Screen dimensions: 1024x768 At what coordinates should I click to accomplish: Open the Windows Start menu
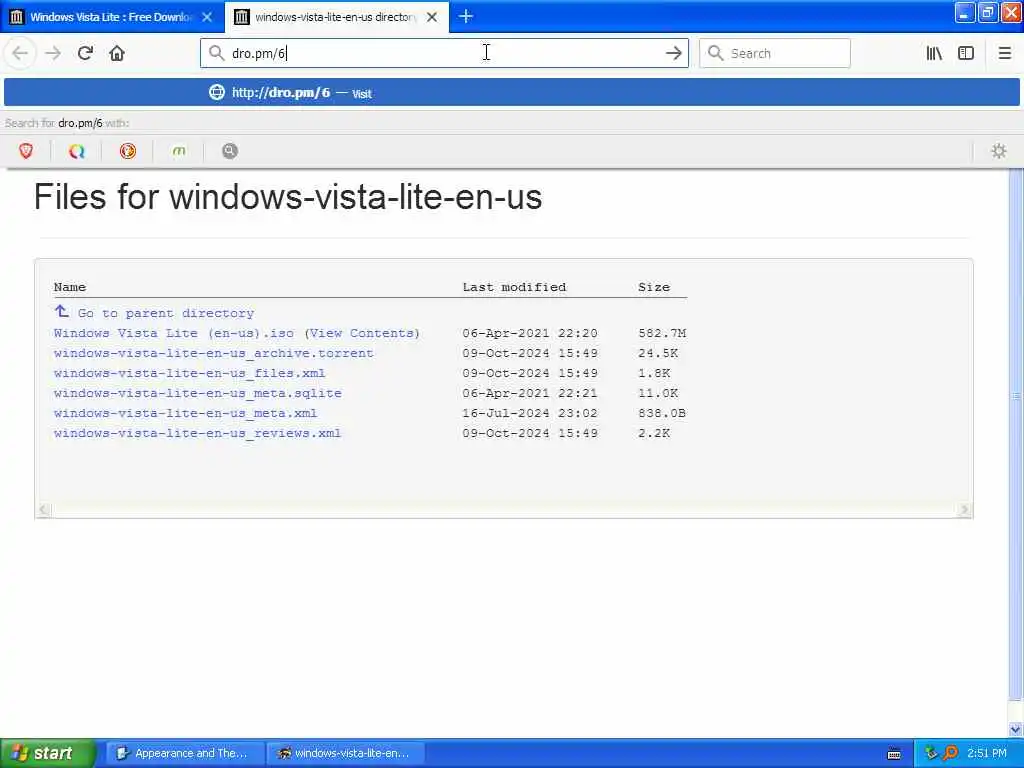(x=48, y=753)
